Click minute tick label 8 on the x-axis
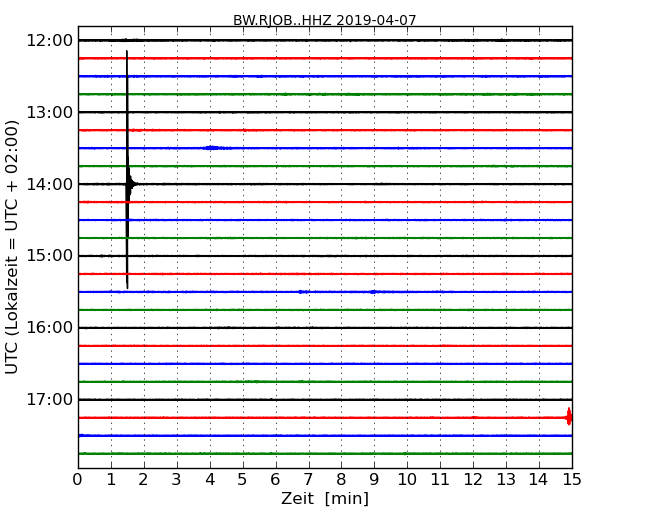The height and width of the screenshot is (520, 650). coord(341,479)
